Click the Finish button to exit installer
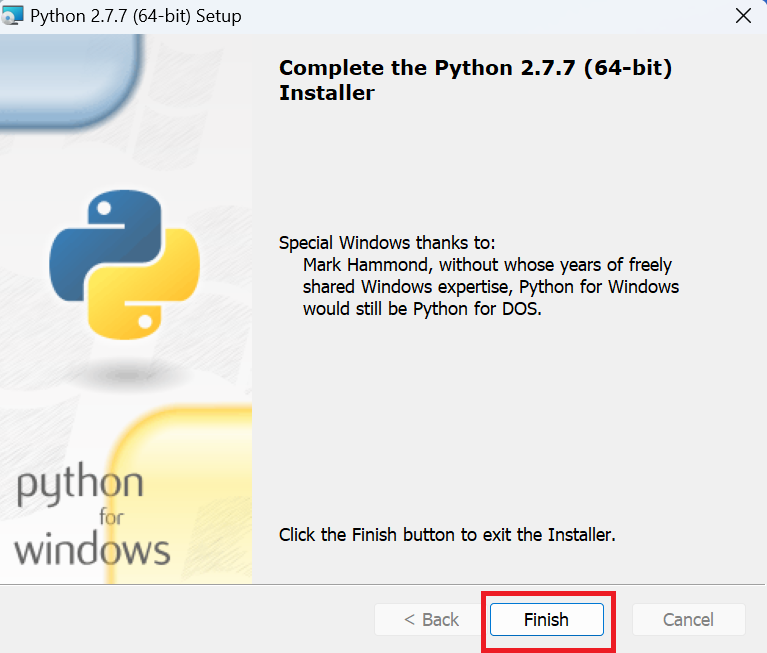767x653 pixels. tap(546, 619)
